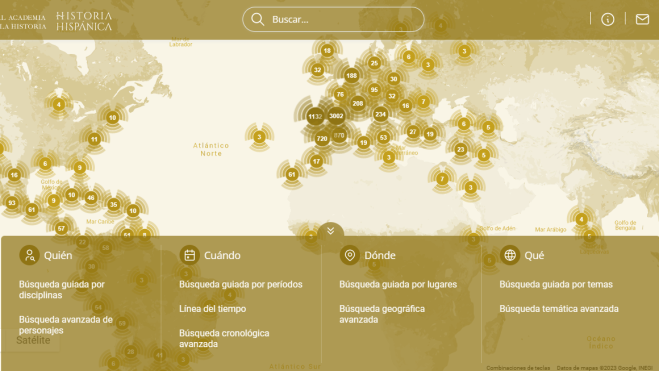Open Línea del tiempo
Screen dimensions: 659x371
pyautogui.click(x=212, y=309)
